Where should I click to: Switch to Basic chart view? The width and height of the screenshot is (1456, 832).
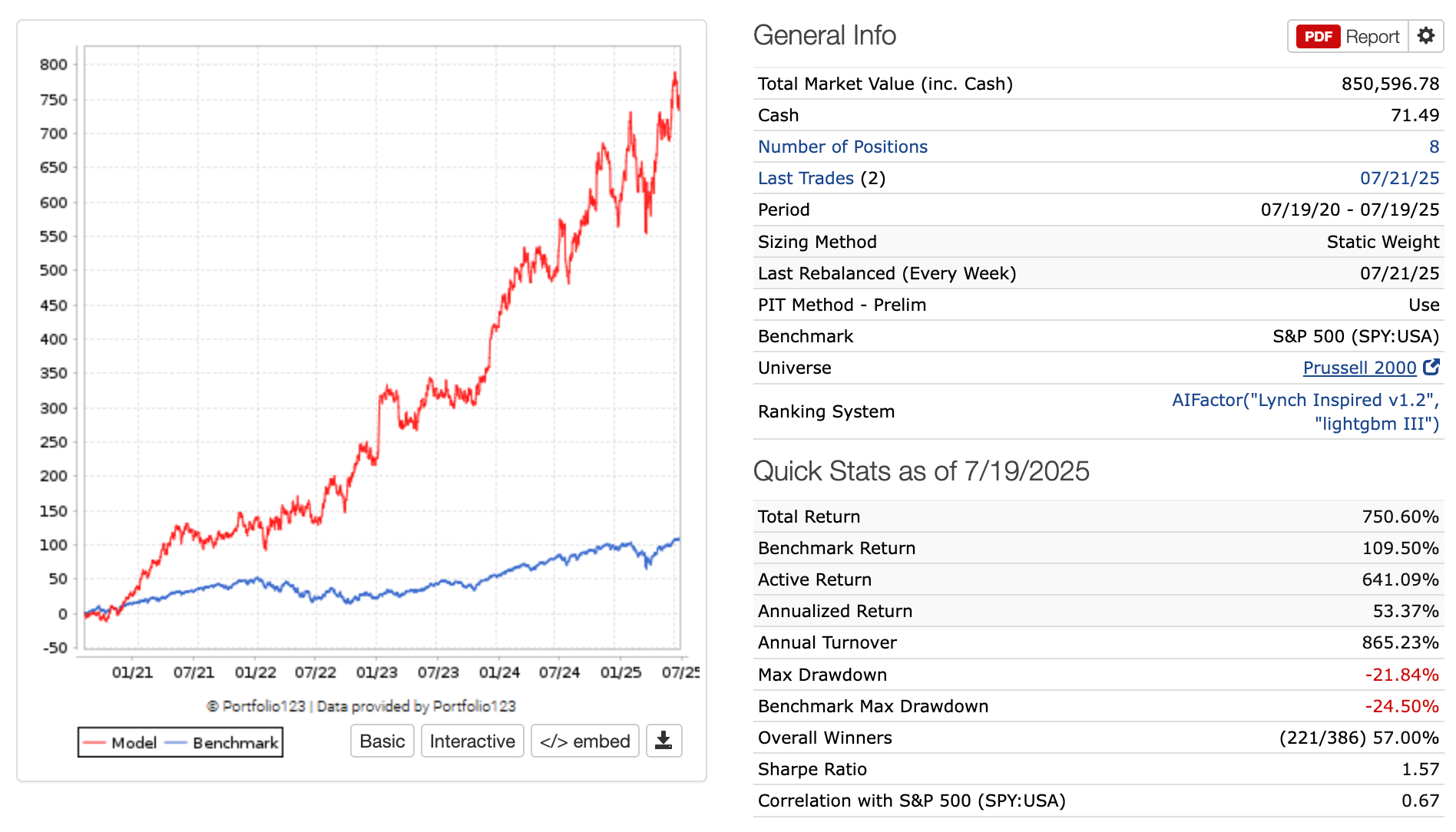click(382, 741)
